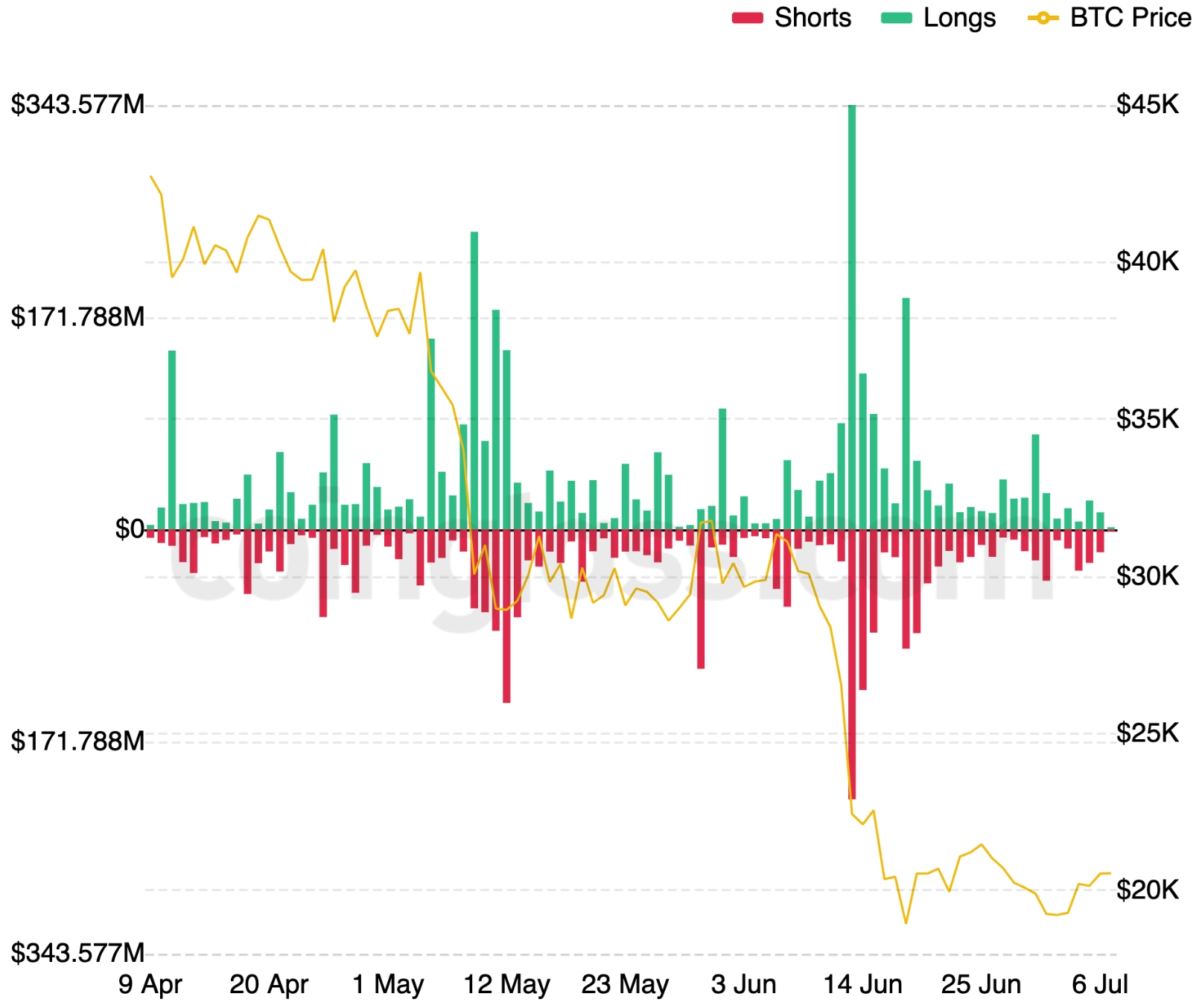Select the tallest green Longs bar
Image resolution: width=1199 pixels, height=1008 pixels.
(852, 317)
